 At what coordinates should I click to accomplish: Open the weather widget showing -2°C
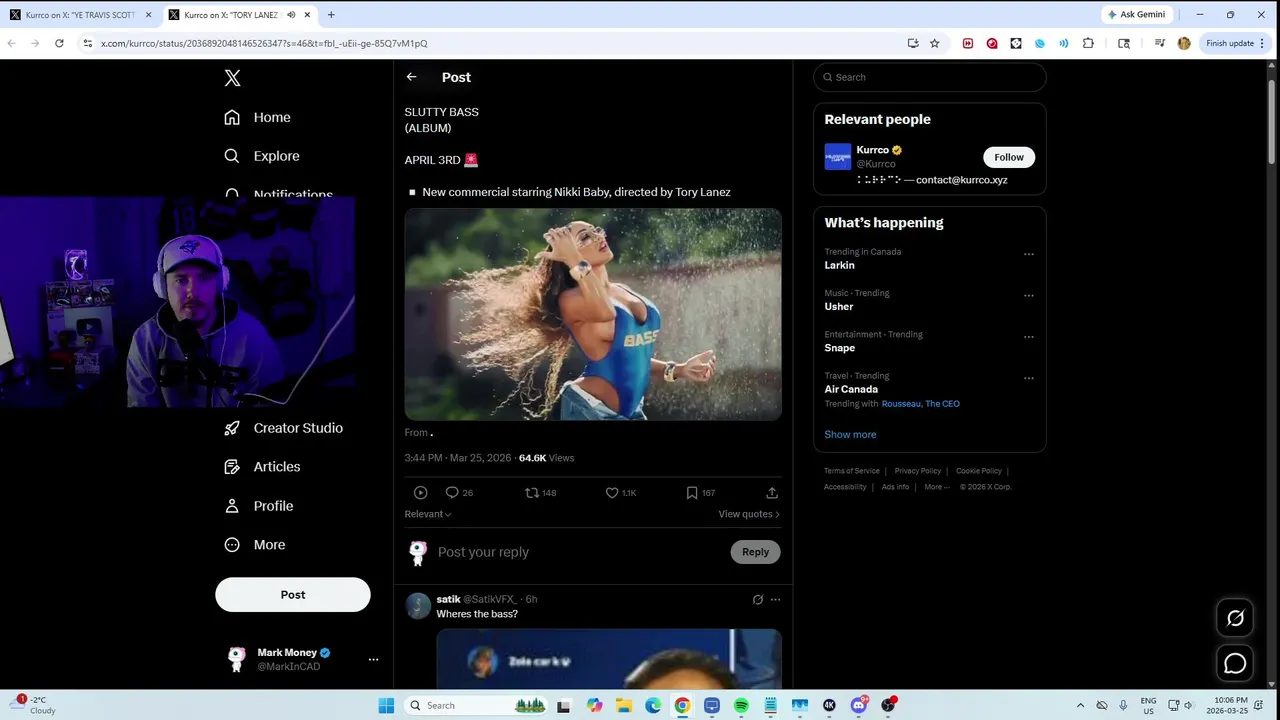(32, 705)
